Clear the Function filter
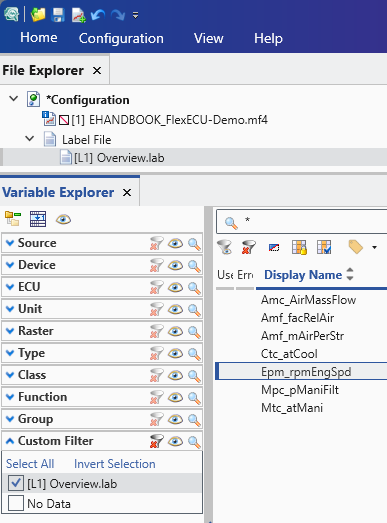Viewport: 387px width, 523px height. (x=156, y=398)
